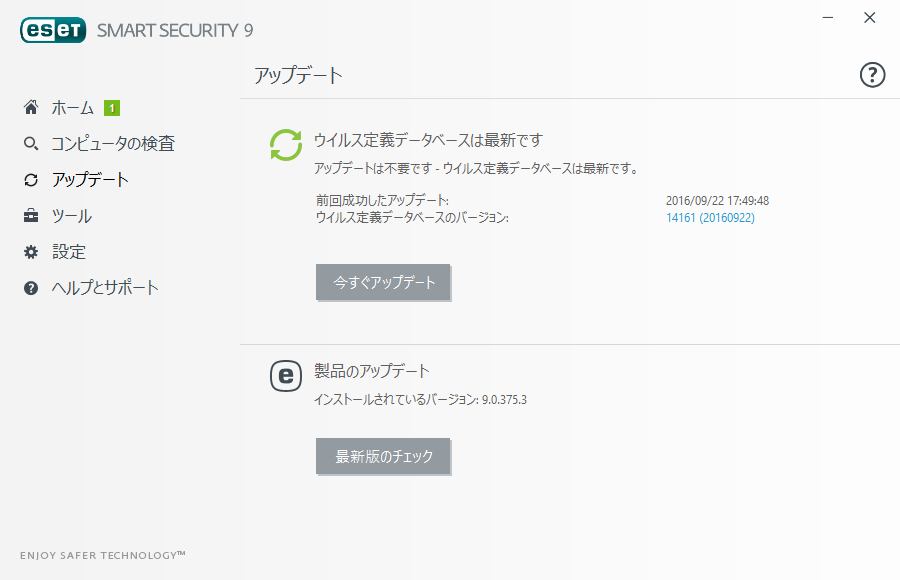This screenshot has height=580, width=900.
Task: Click the 今すぐアップデート button
Action: [383, 282]
